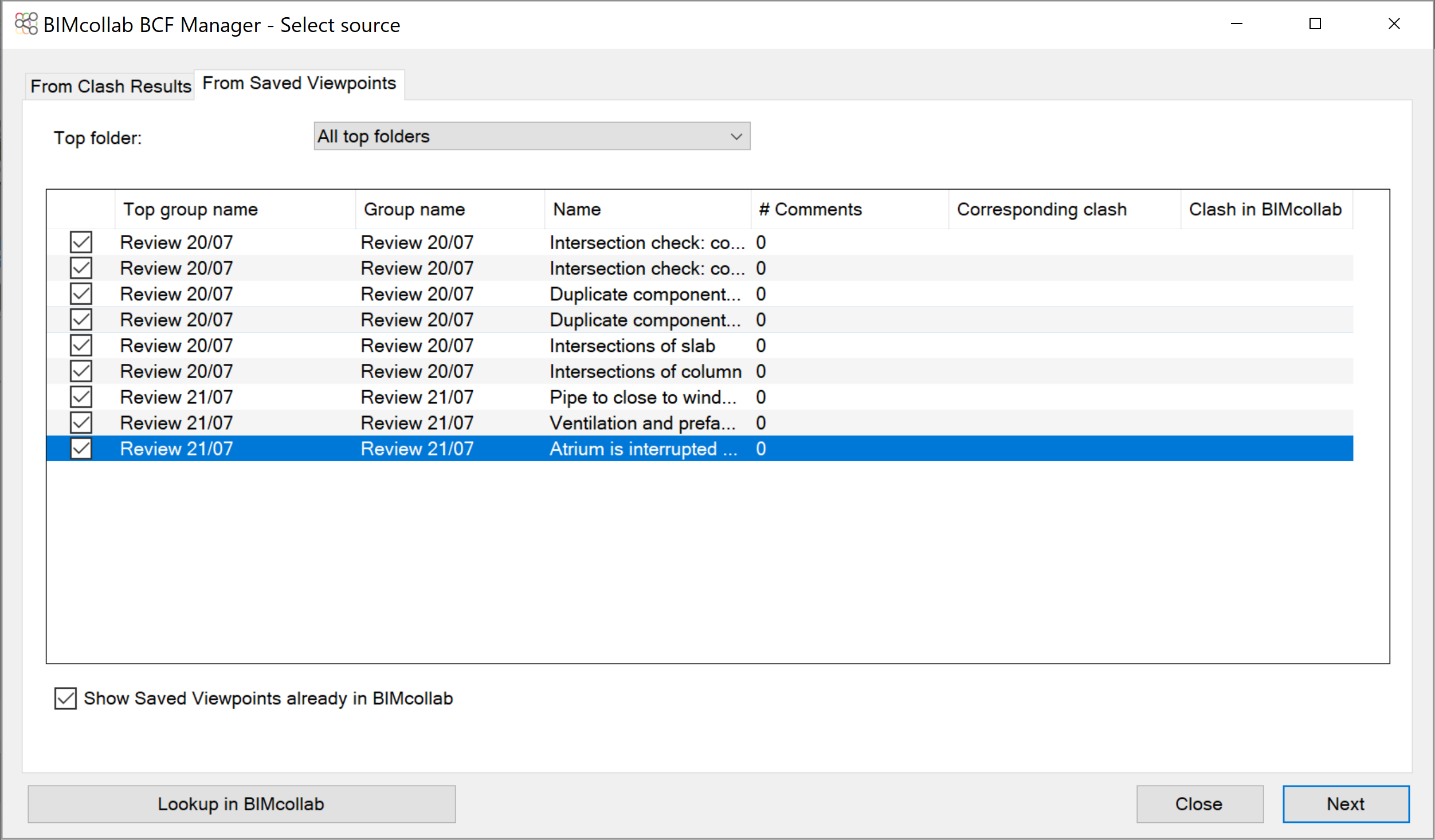This screenshot has width=1435, height=840.
Task: Uncheck the first Intersection check row checkbox
Action: pos(81,242)
